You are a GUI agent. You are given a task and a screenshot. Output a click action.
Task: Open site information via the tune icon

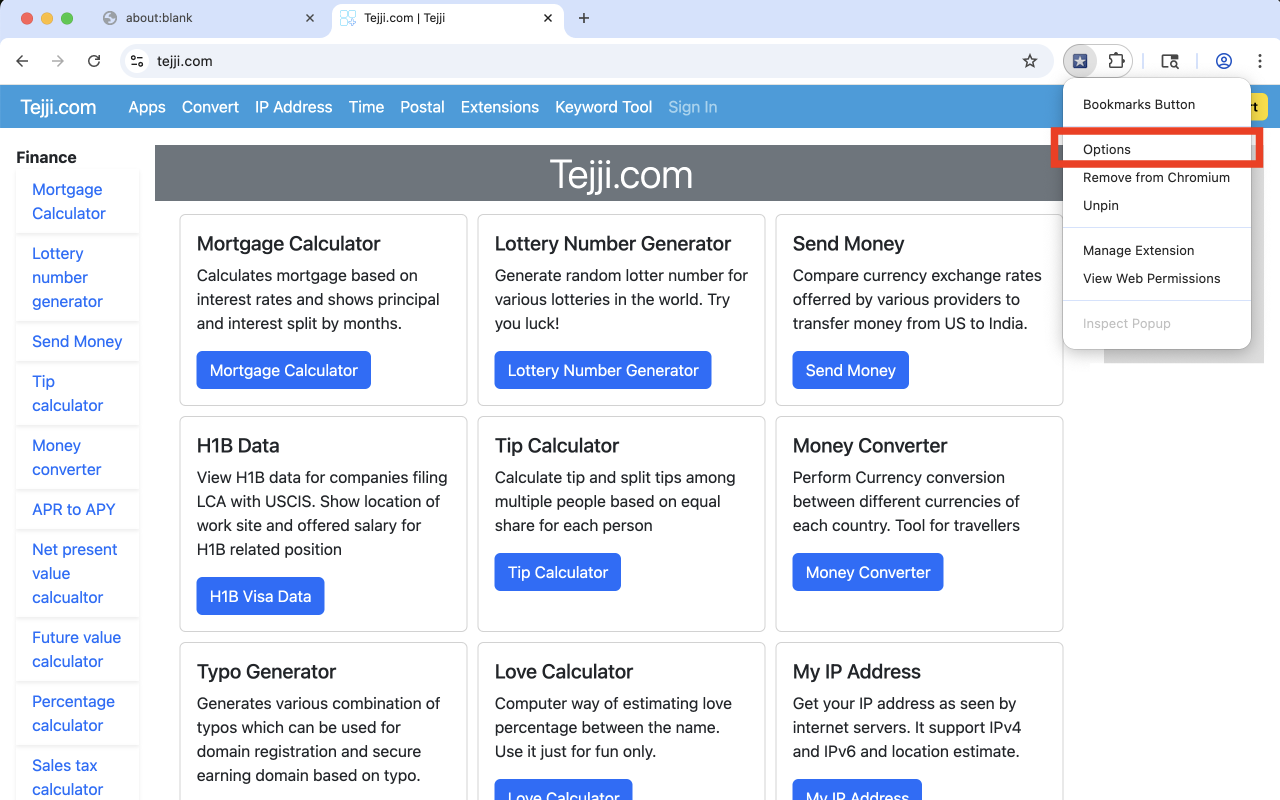point(135,61)
